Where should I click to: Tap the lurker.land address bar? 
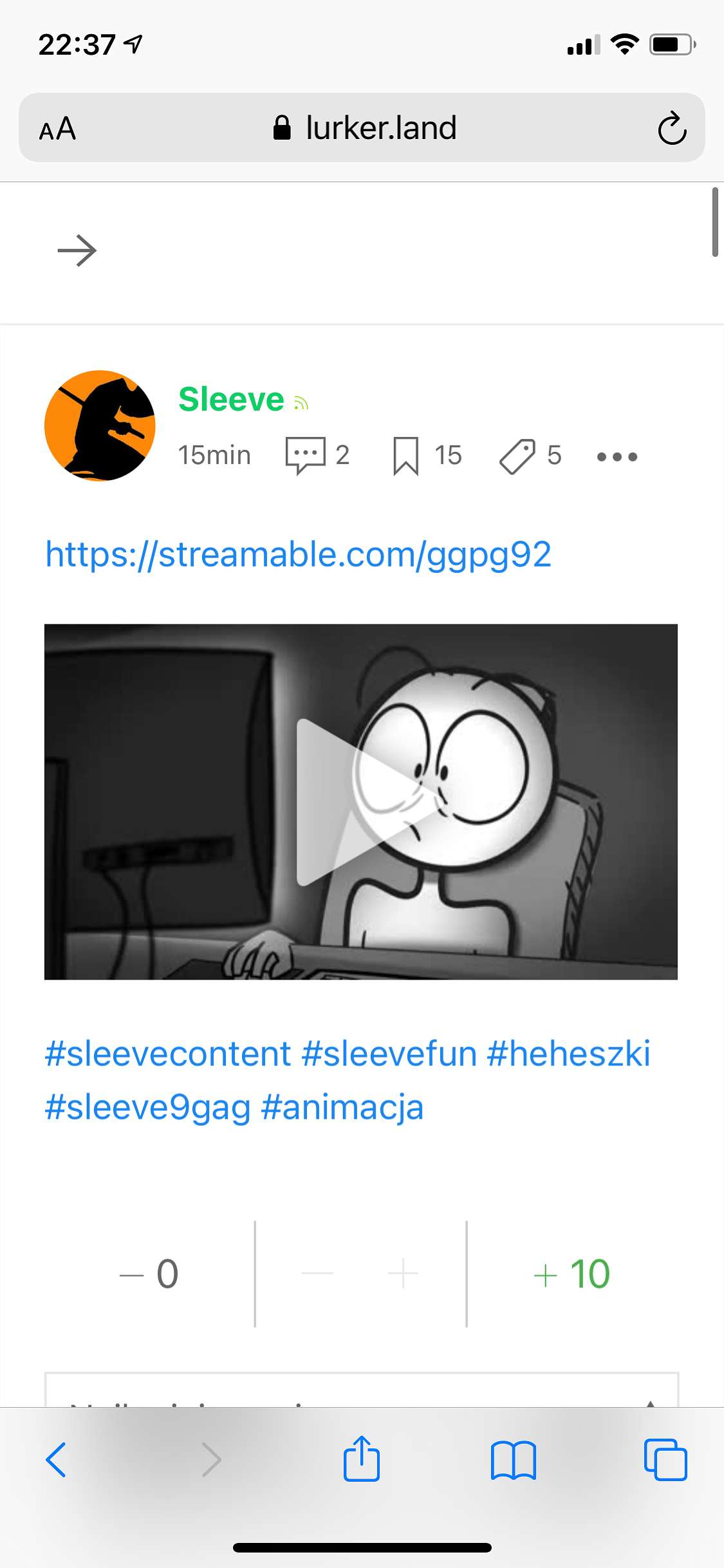365,127
